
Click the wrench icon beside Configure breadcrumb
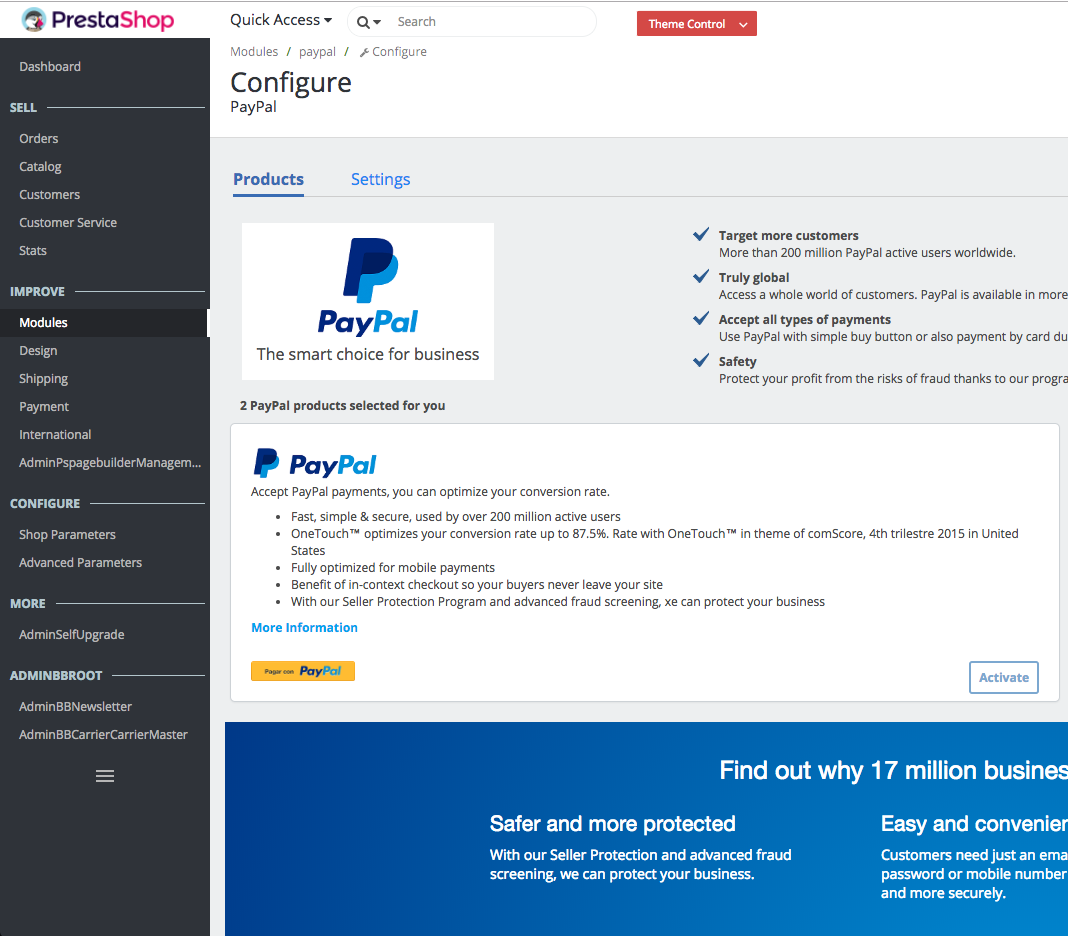[x=364, y=52]
